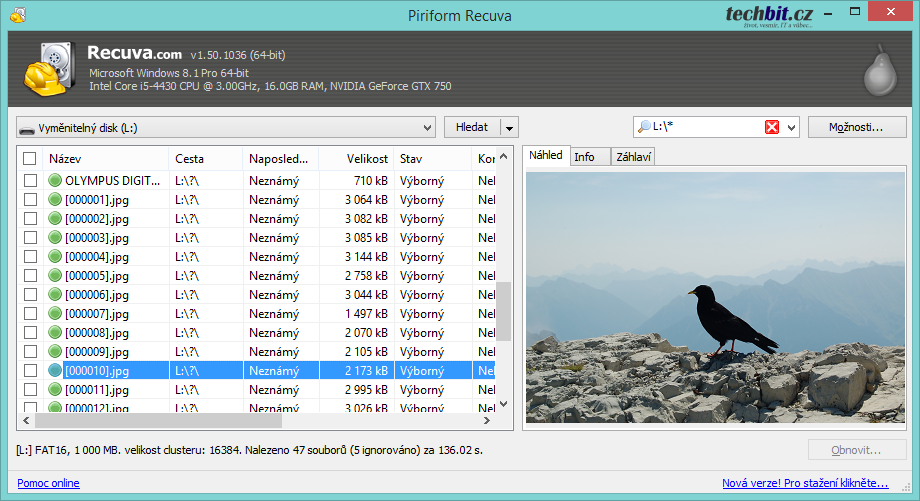Click green status dot of [000001].jpg
The width and height of the screenshot is (920, 501).
55,200
